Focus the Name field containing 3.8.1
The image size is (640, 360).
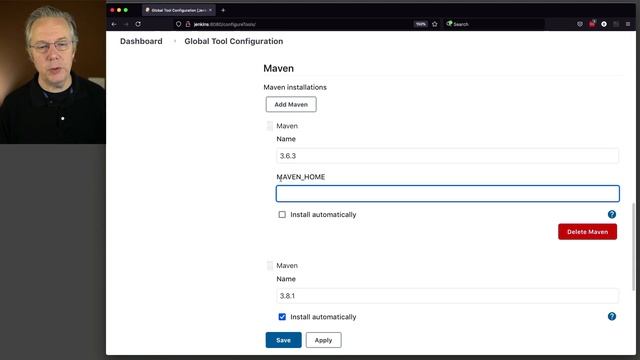(x=447, y=296)
